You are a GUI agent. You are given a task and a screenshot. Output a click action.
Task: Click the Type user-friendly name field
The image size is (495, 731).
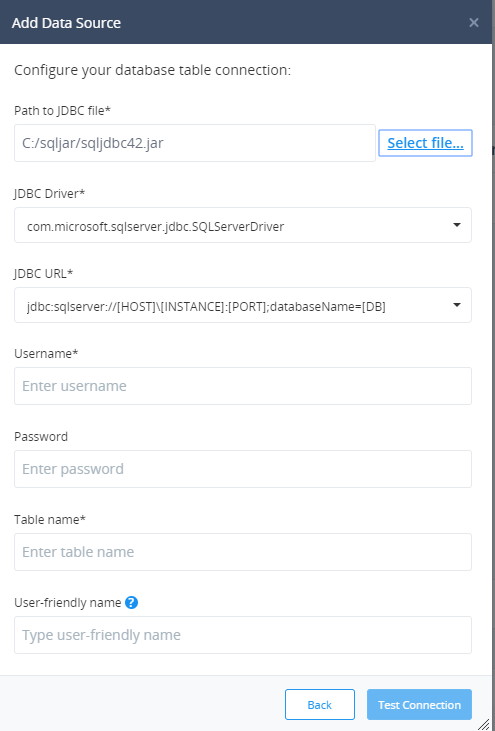click(243, 635)
